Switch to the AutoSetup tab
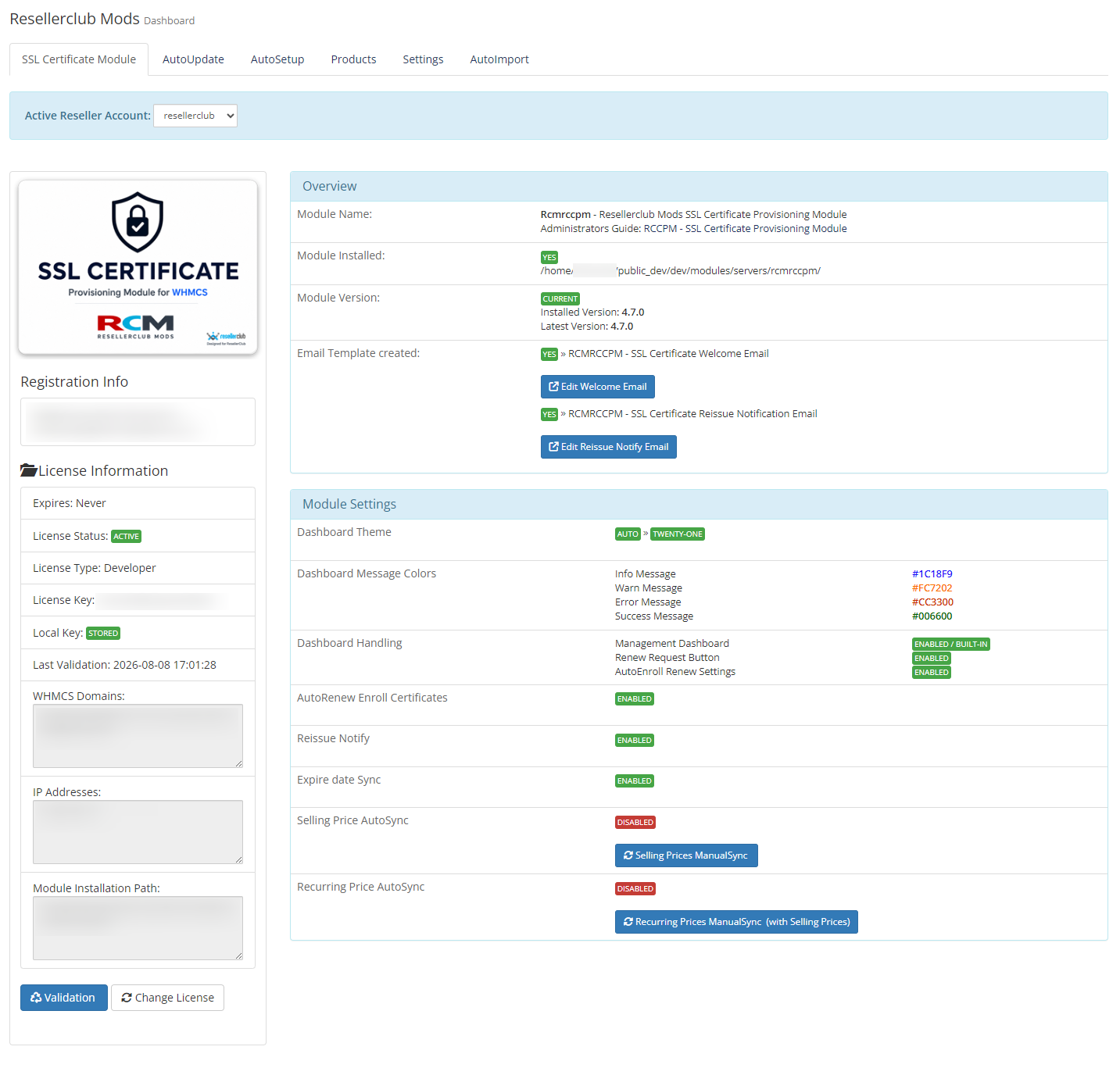This screenshot has height=1068, width=1120. [277, 59]
